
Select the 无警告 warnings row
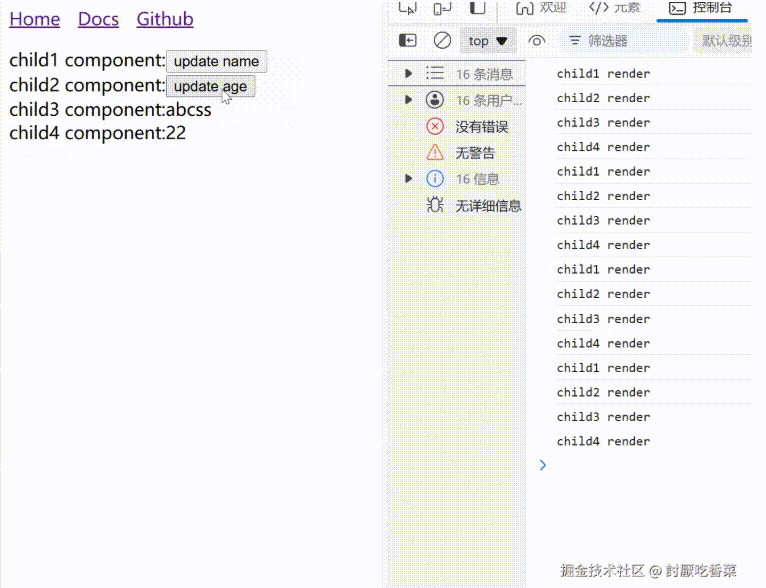pos(457,153)
